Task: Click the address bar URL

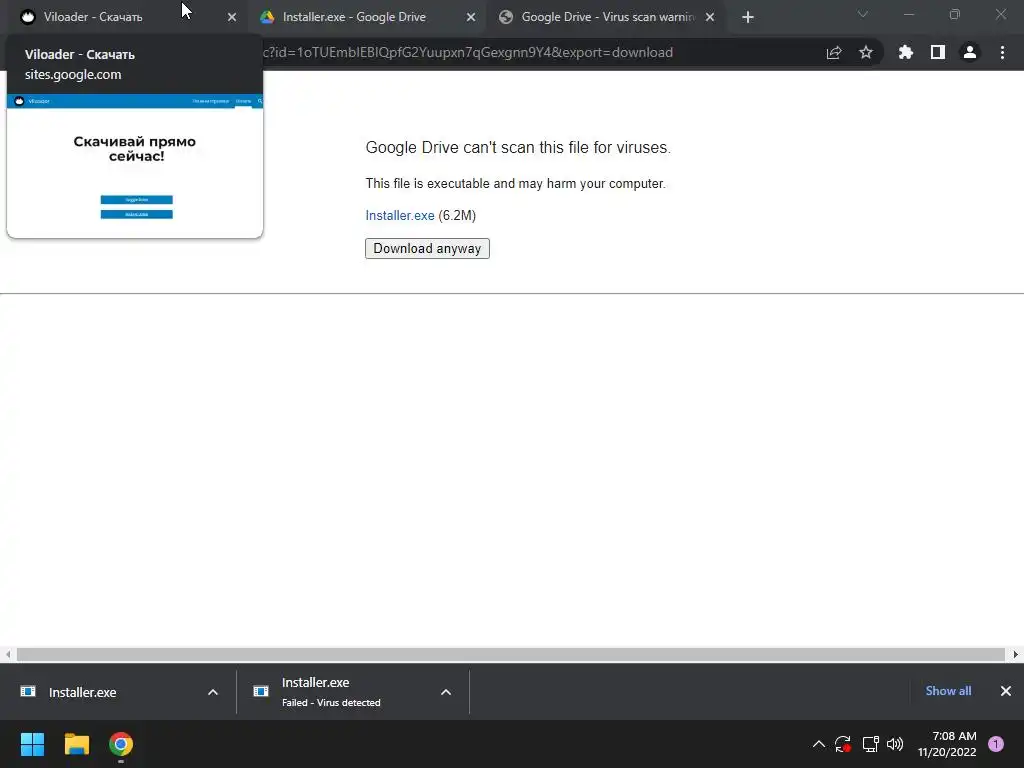Action: (x=468, y=52)
